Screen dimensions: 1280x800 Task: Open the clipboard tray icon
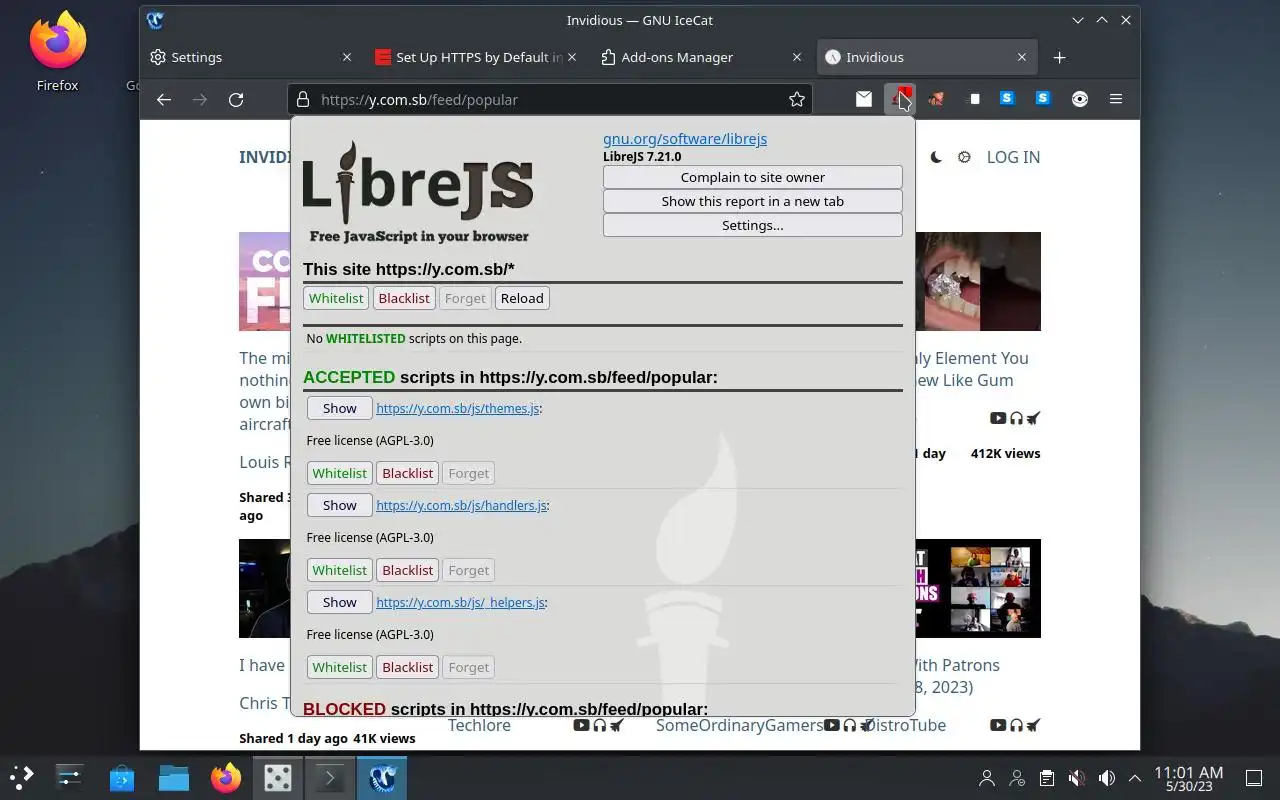click(1046, 778)
